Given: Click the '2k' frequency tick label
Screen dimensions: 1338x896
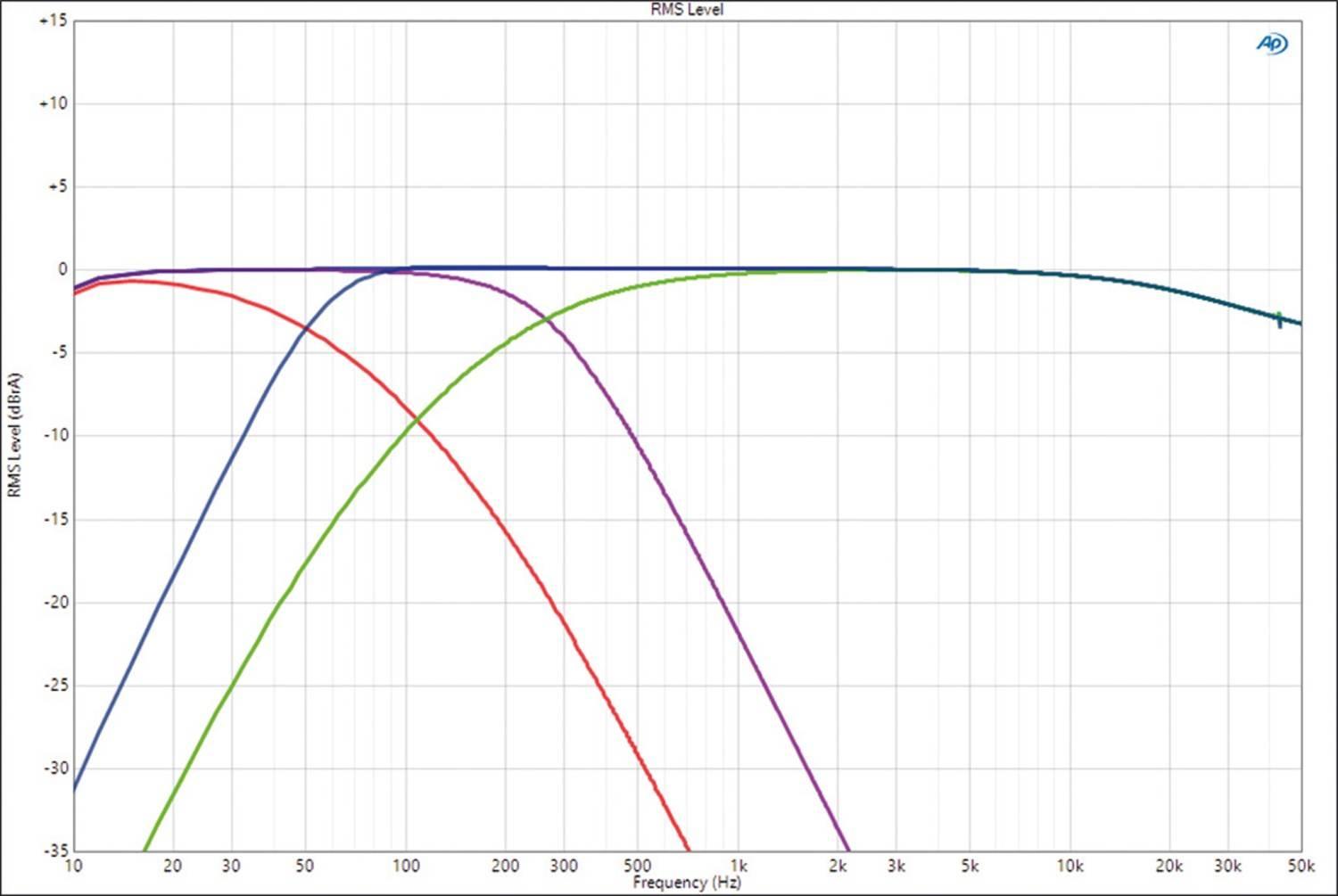Looking at the screenshot, I should 838,866.
